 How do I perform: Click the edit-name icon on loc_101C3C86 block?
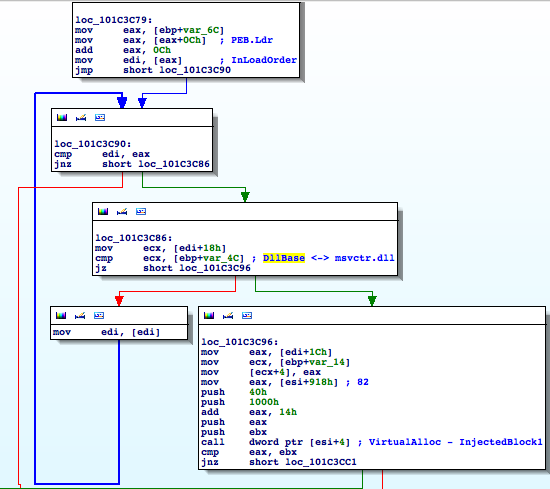click(122, 212)
